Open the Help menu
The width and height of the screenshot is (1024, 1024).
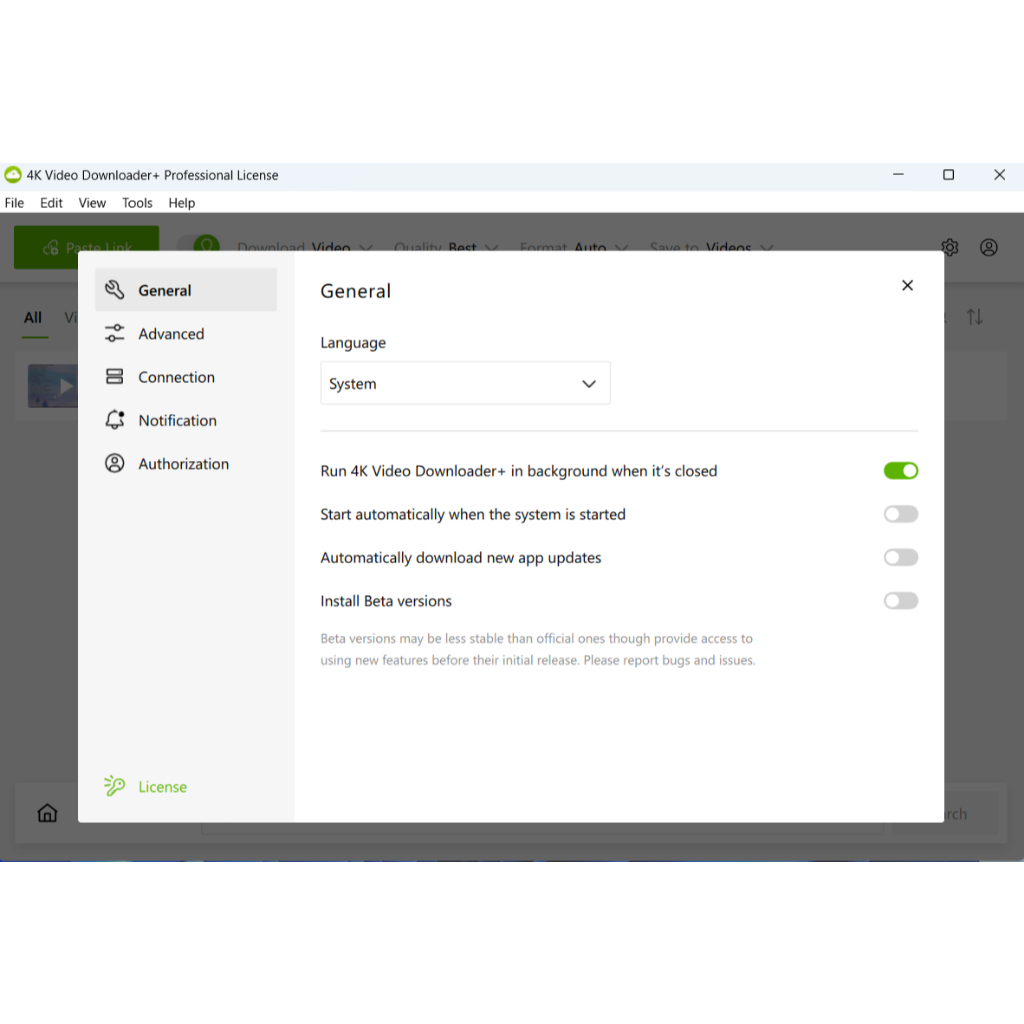point(182,203)
